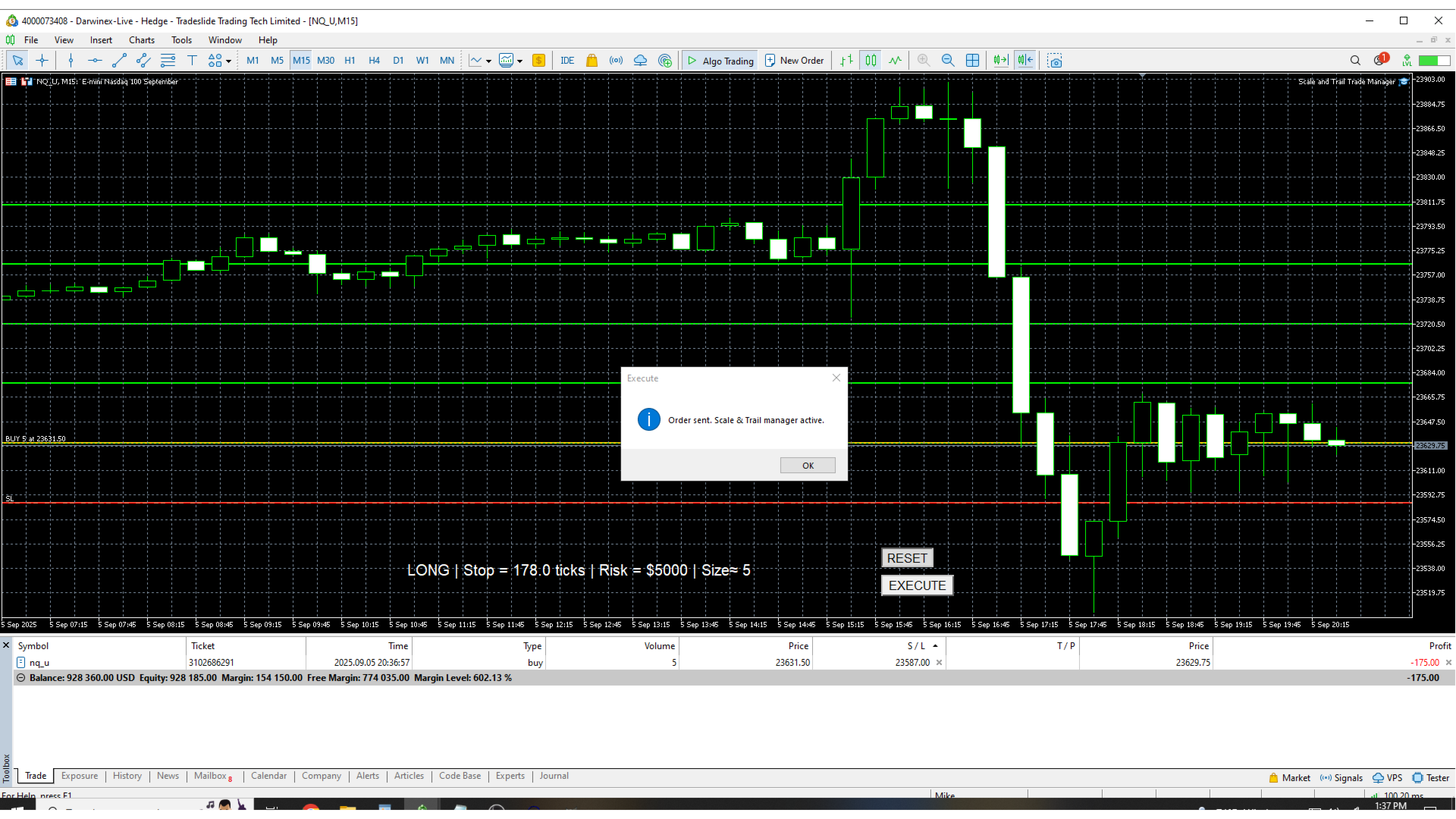Zoom in the chart magnifier
Screen dimensions: 1456x819
click(924, 61)
